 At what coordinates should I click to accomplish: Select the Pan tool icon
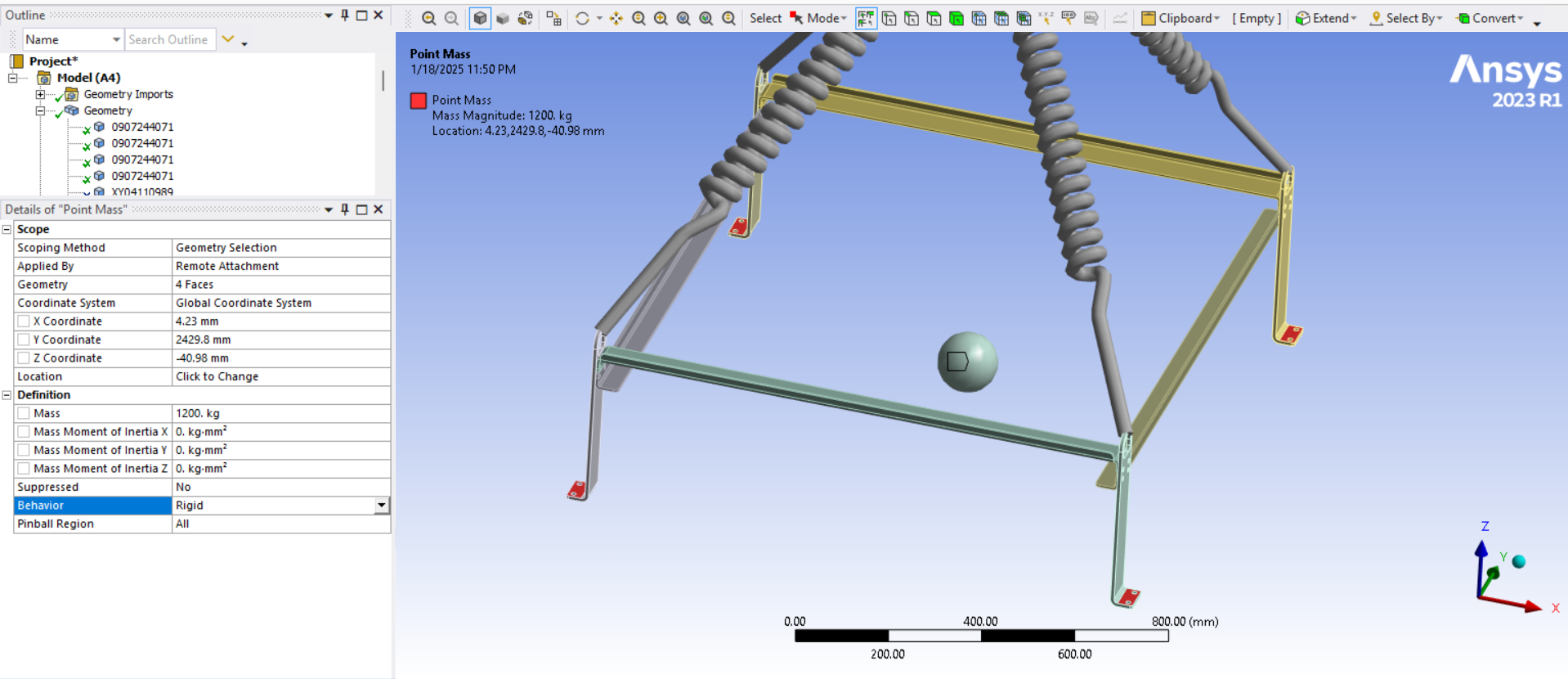[616, 18]
